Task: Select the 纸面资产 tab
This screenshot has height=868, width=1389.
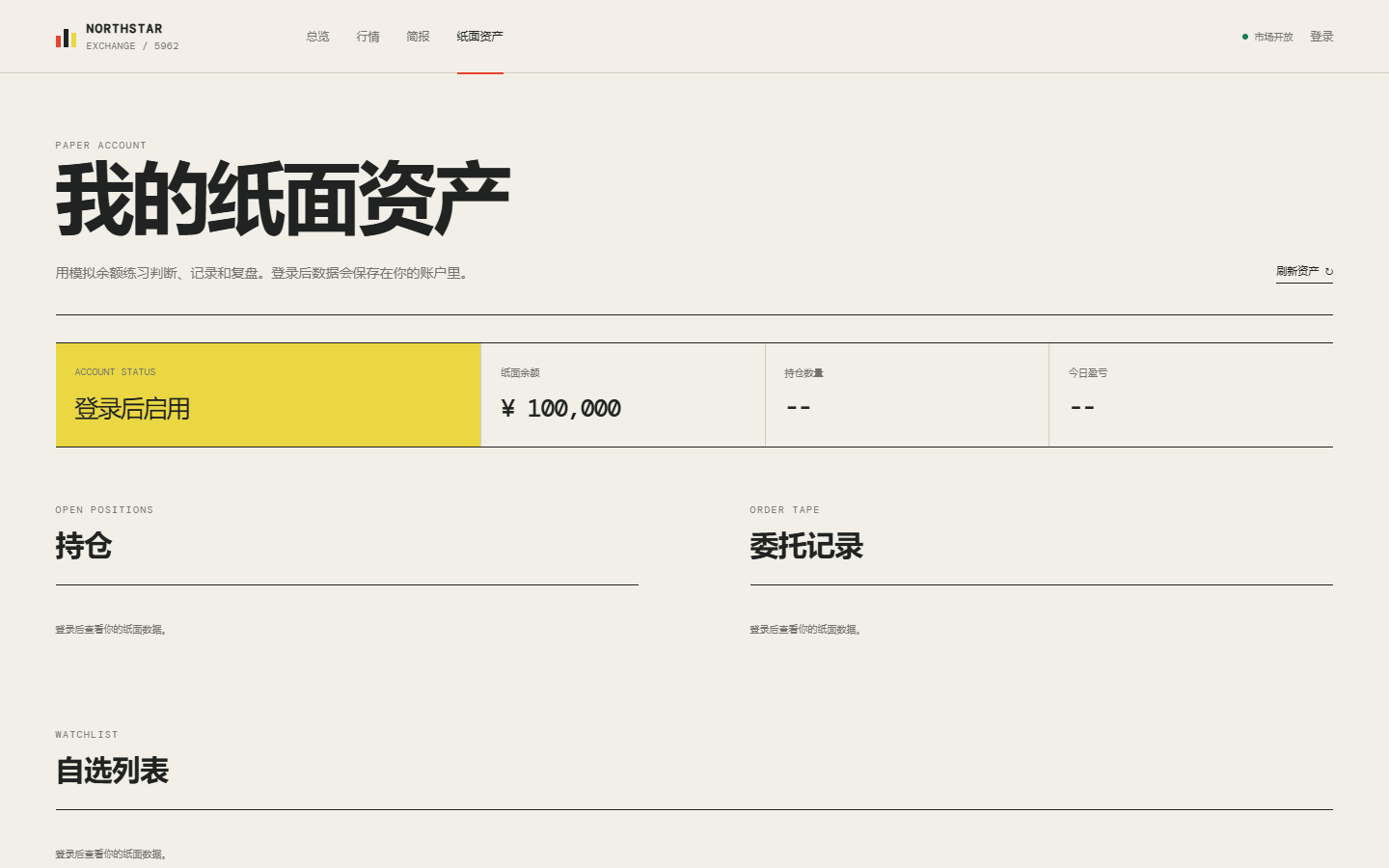Action: click(x=479, y=37)
